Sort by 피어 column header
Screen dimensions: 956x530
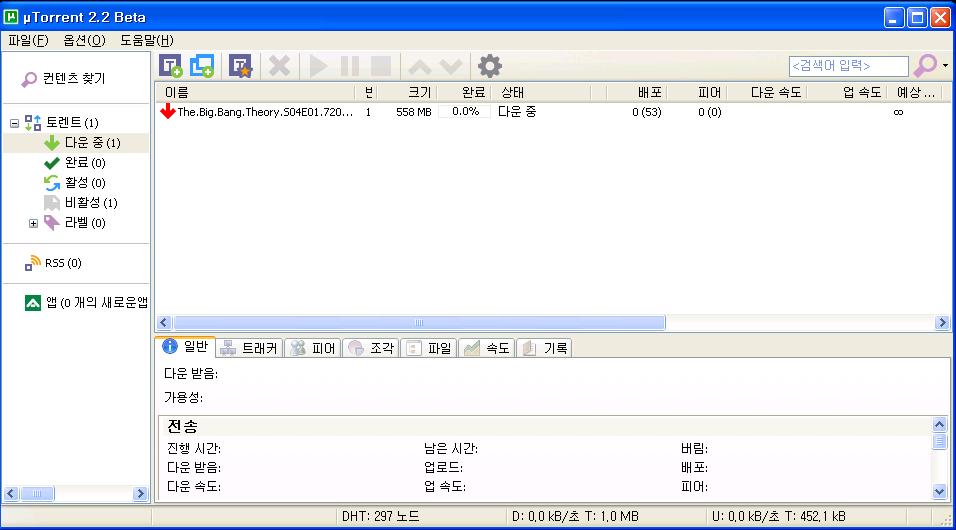696,93
